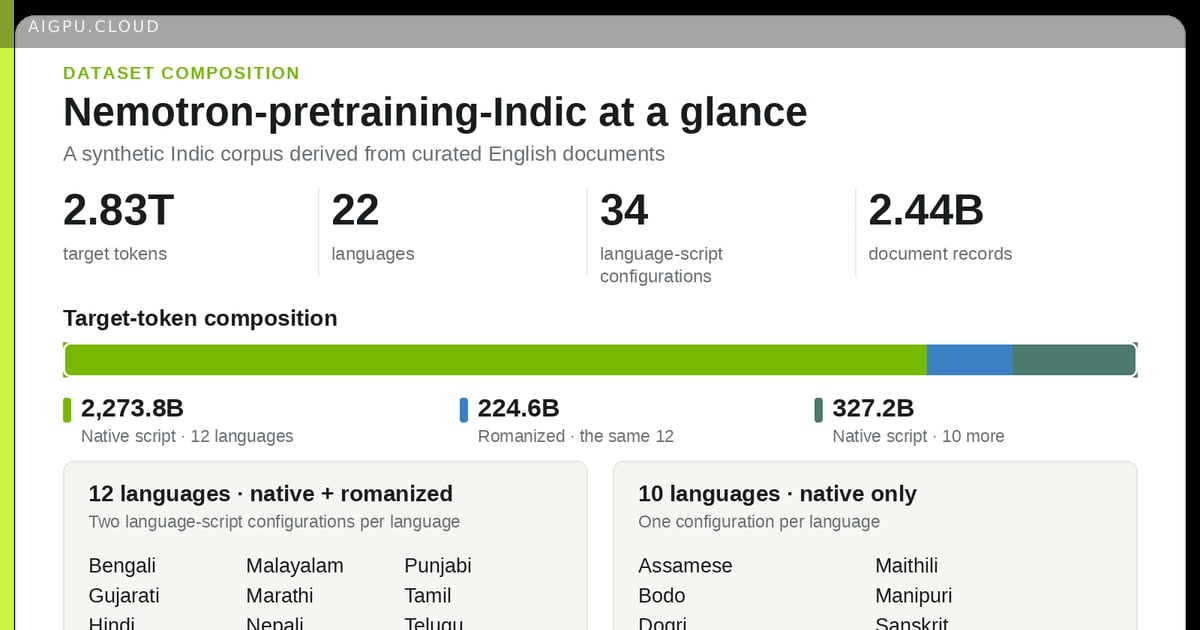
Task: Click Bodo in the native-only list
Action: pyautogui.click(x=662, y=596)
